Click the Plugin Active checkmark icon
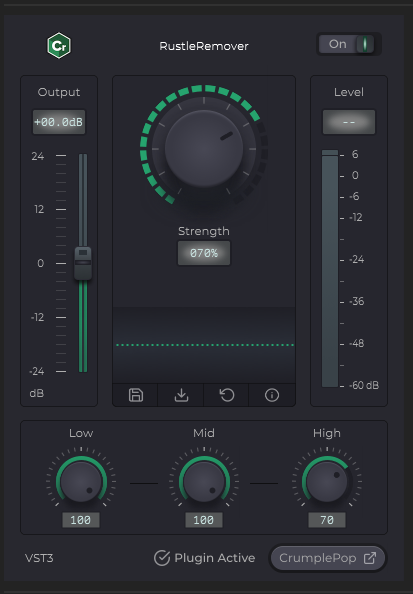Screen dimensions: 413x594 tap(162, 558)
